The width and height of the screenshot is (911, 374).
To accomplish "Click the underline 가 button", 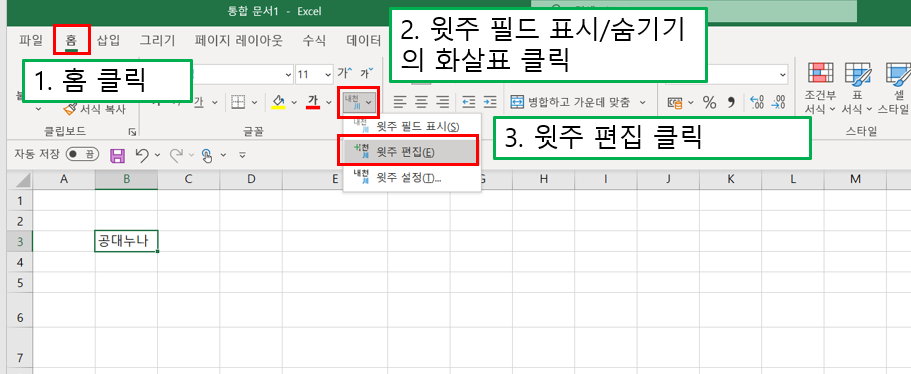I will [199, 102].
